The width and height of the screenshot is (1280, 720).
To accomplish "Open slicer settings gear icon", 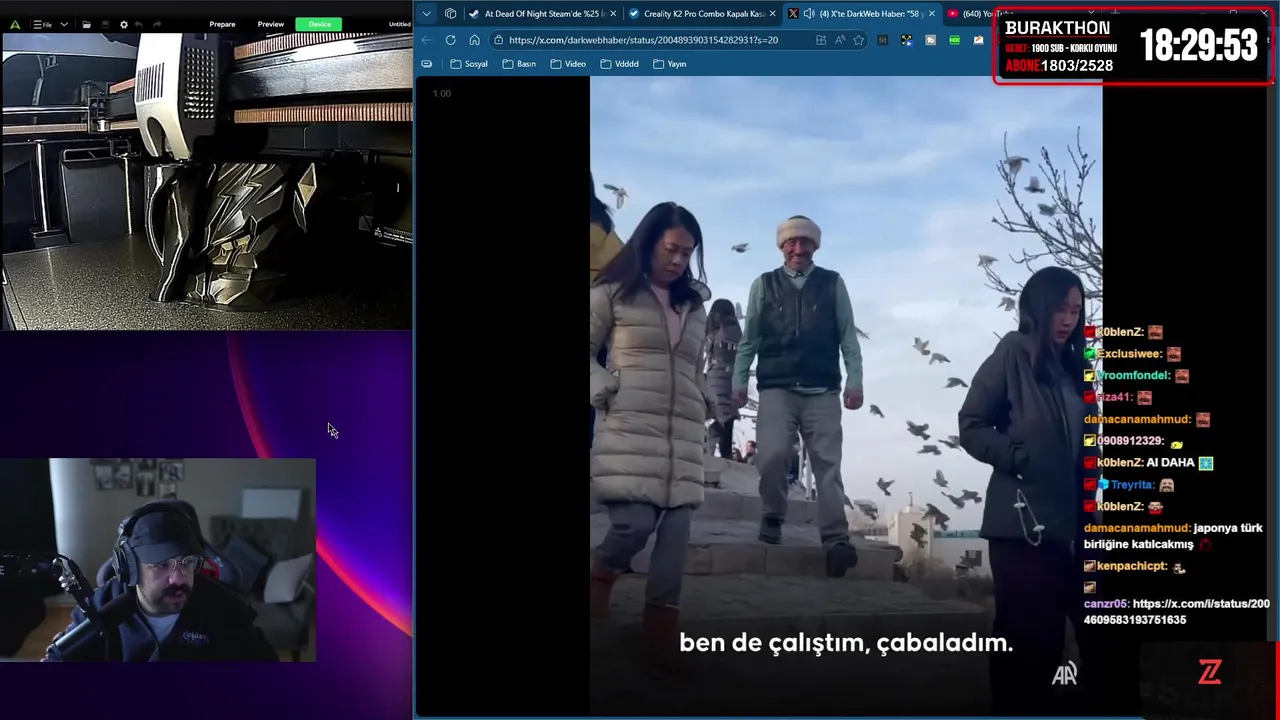I will click(x=124, y=24).
